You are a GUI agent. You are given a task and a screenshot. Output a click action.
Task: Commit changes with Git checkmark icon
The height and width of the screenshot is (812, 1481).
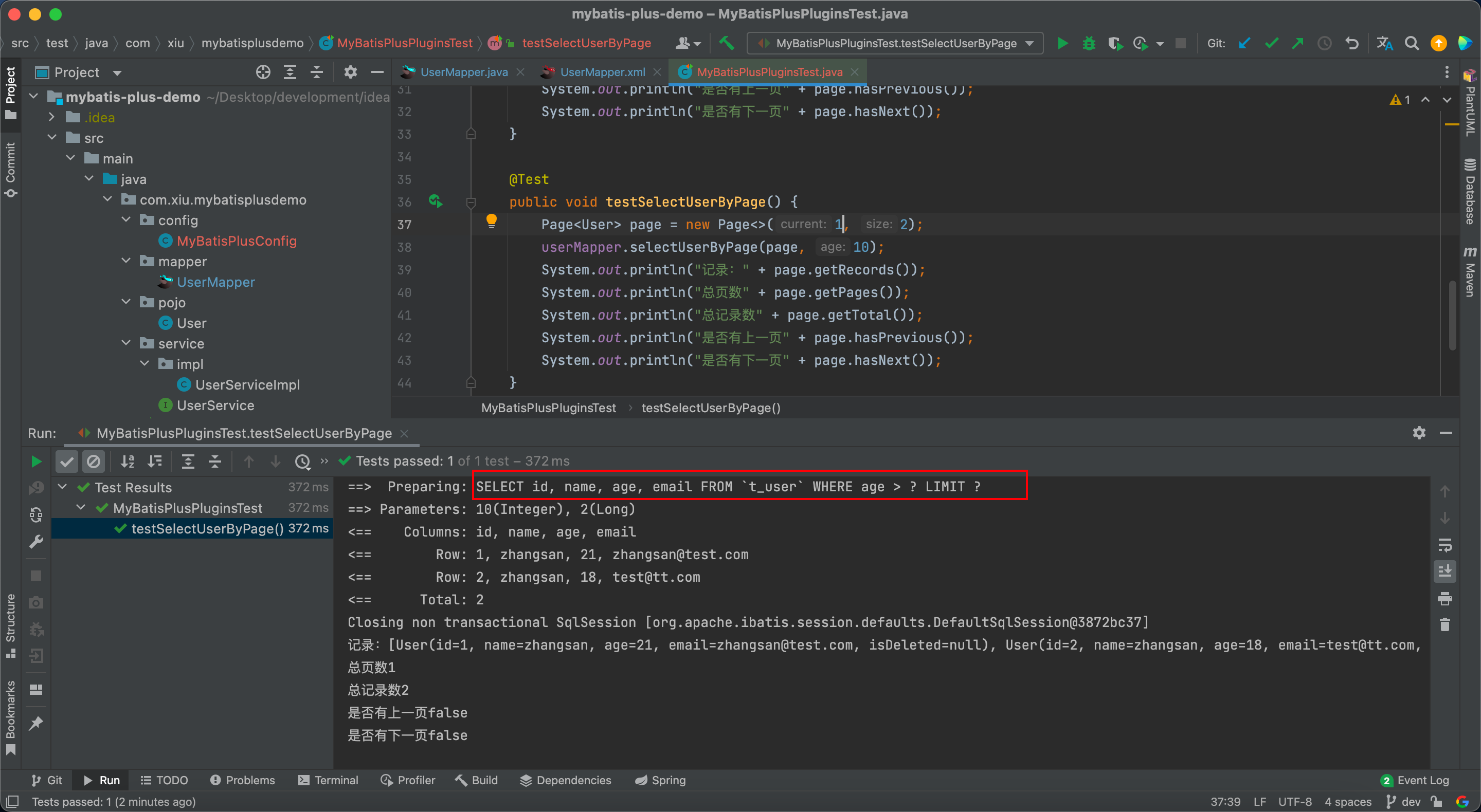1272,43
